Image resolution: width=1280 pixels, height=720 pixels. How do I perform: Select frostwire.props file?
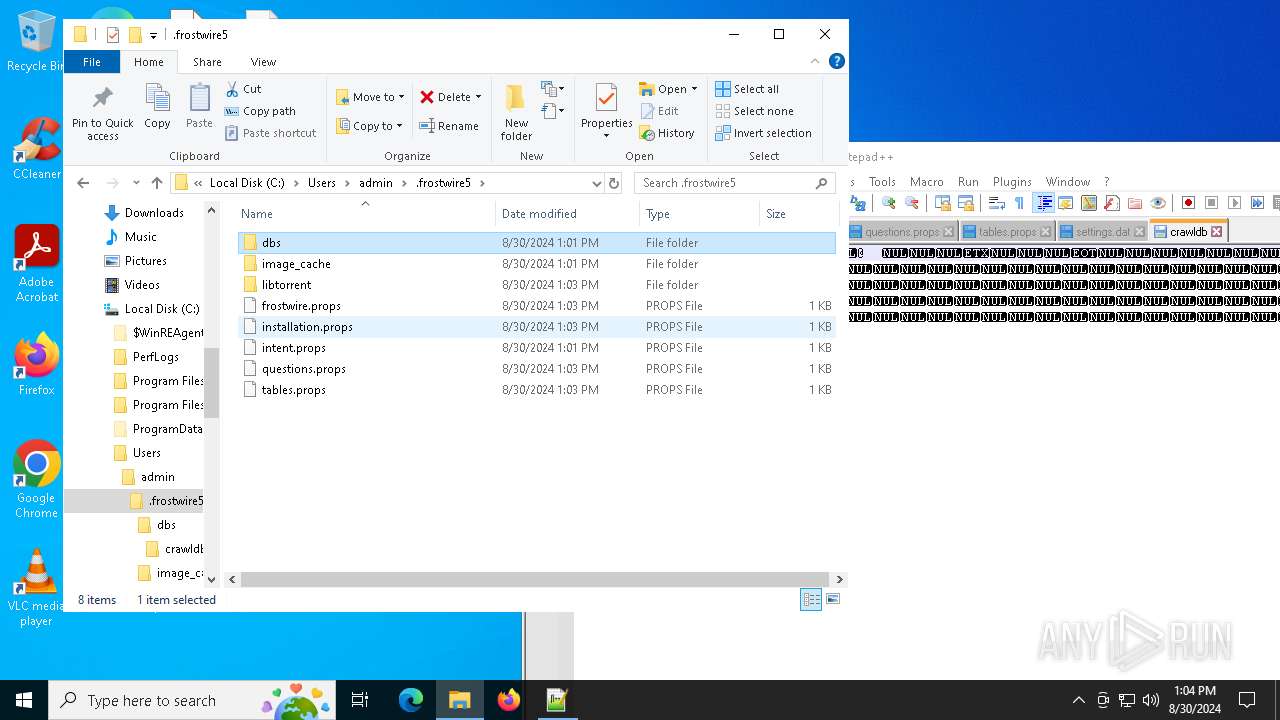pos(536,306)
